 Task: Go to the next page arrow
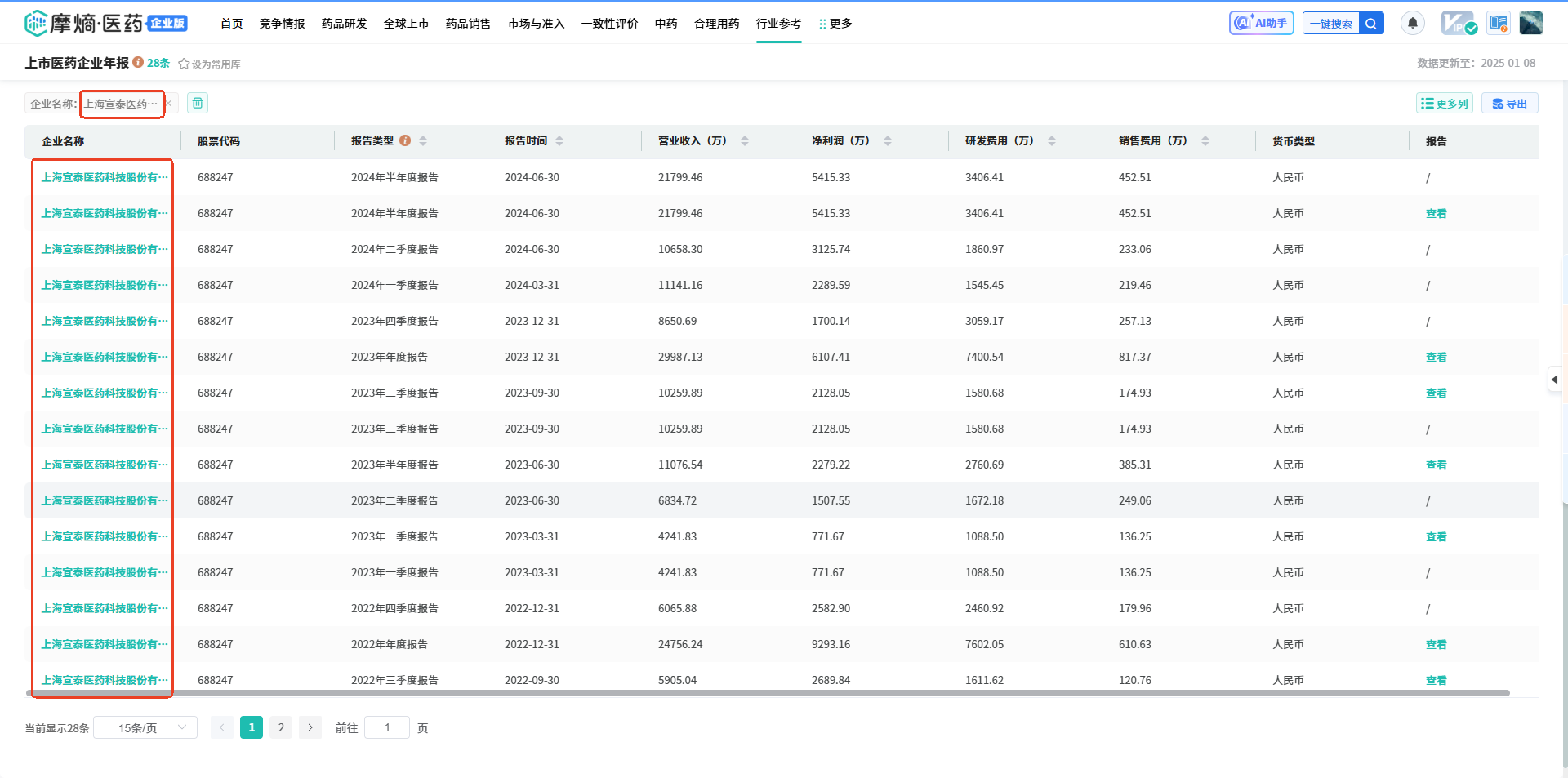pyautogui.click(x=310, y=727)
